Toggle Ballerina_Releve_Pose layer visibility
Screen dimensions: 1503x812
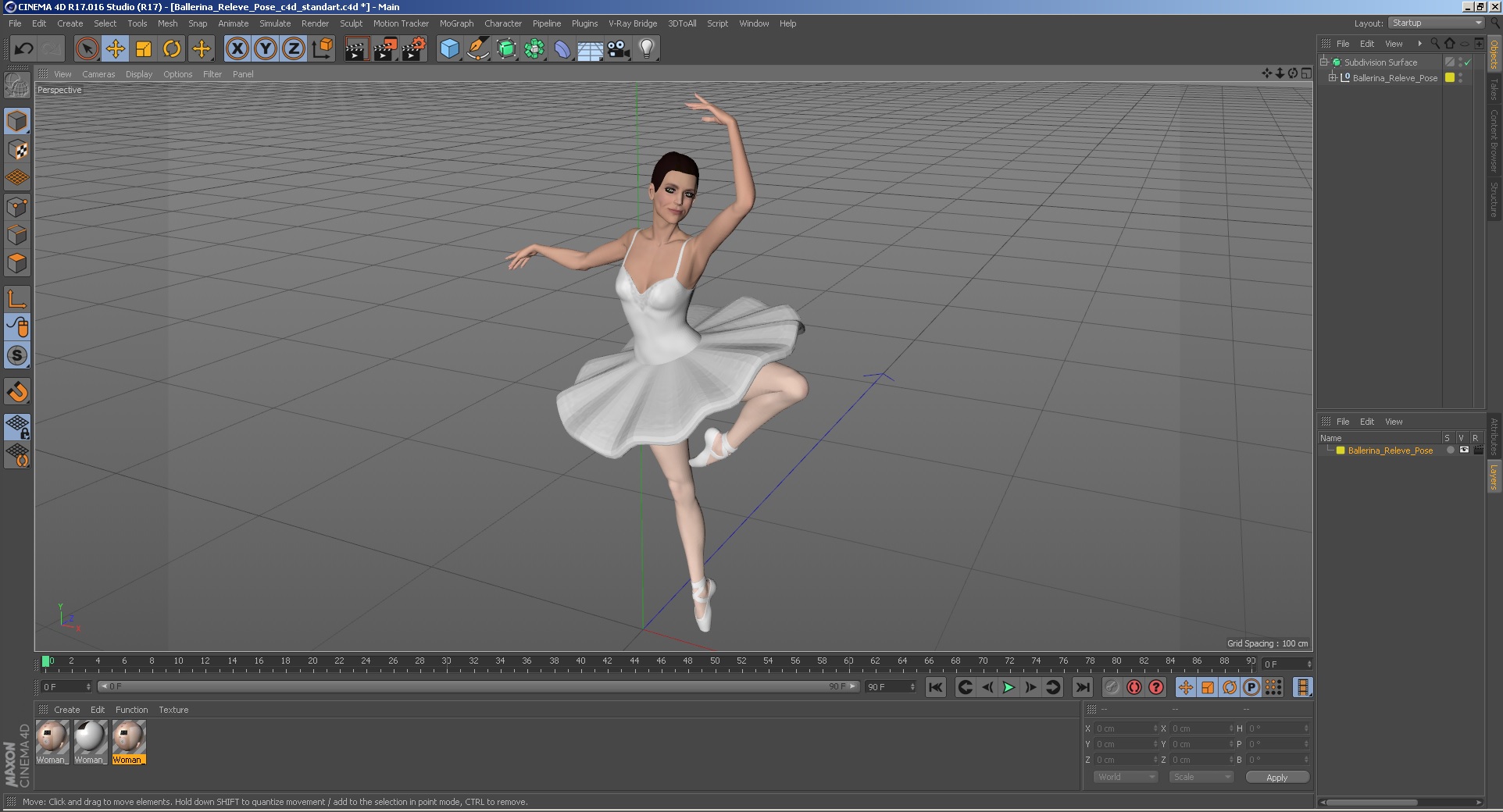[1464, 450]
